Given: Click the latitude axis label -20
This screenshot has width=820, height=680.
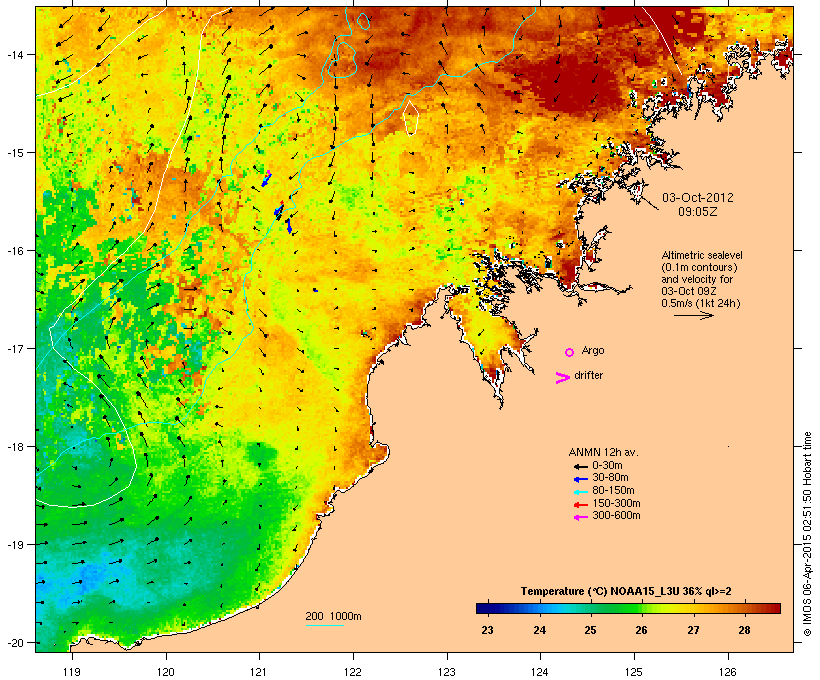Looking at the screenshot, I should click(x=14, y=643).
